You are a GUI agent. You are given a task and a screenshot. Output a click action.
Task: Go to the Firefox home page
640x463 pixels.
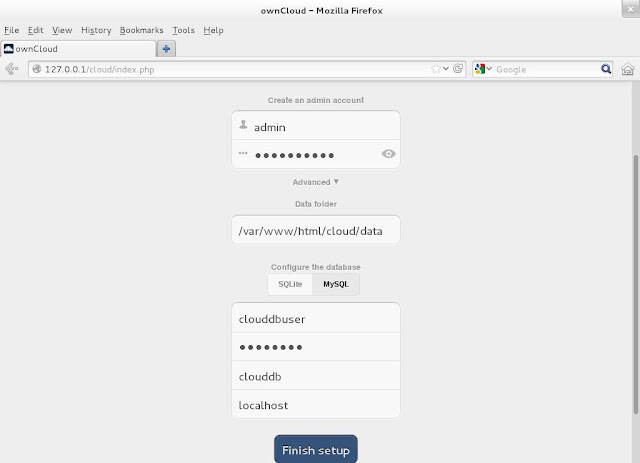click(x=627, y=69)
